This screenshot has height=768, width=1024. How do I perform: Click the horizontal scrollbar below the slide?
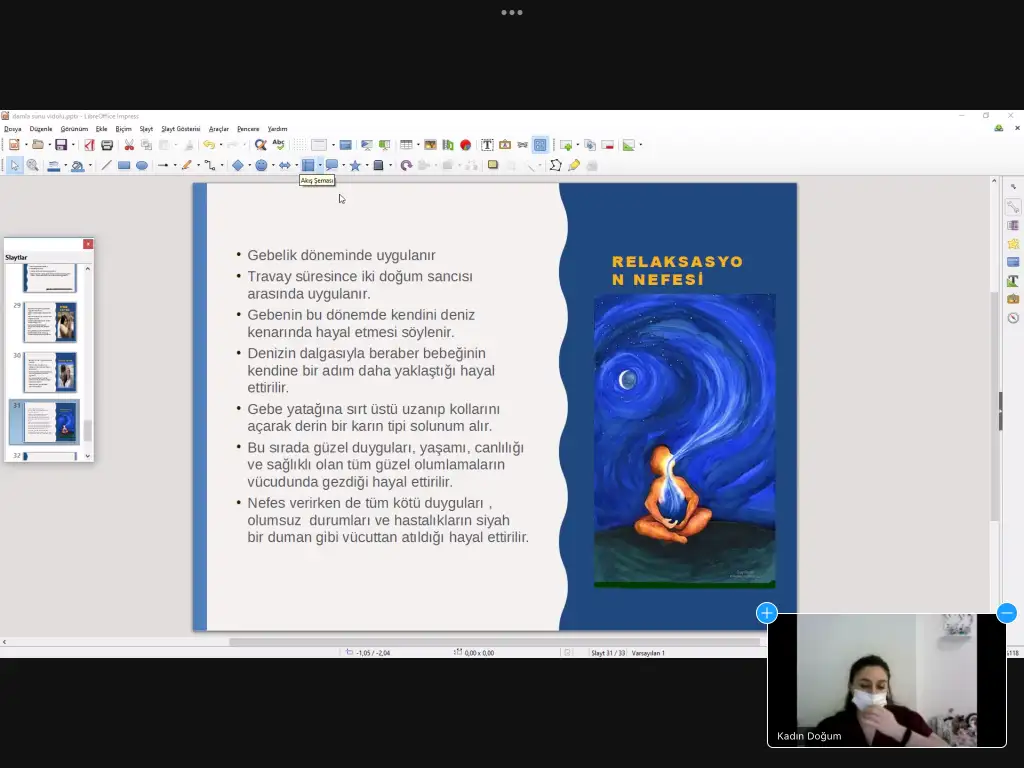(x=495, y=642)
